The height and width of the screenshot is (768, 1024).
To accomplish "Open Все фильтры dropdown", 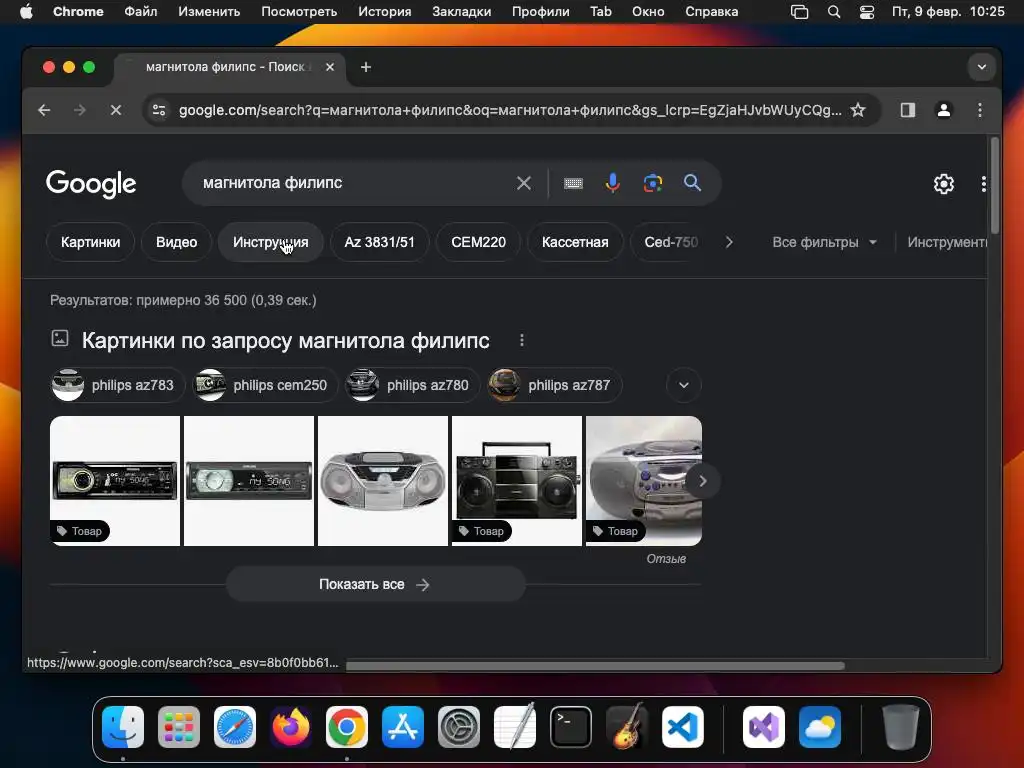I will [824, 242].
